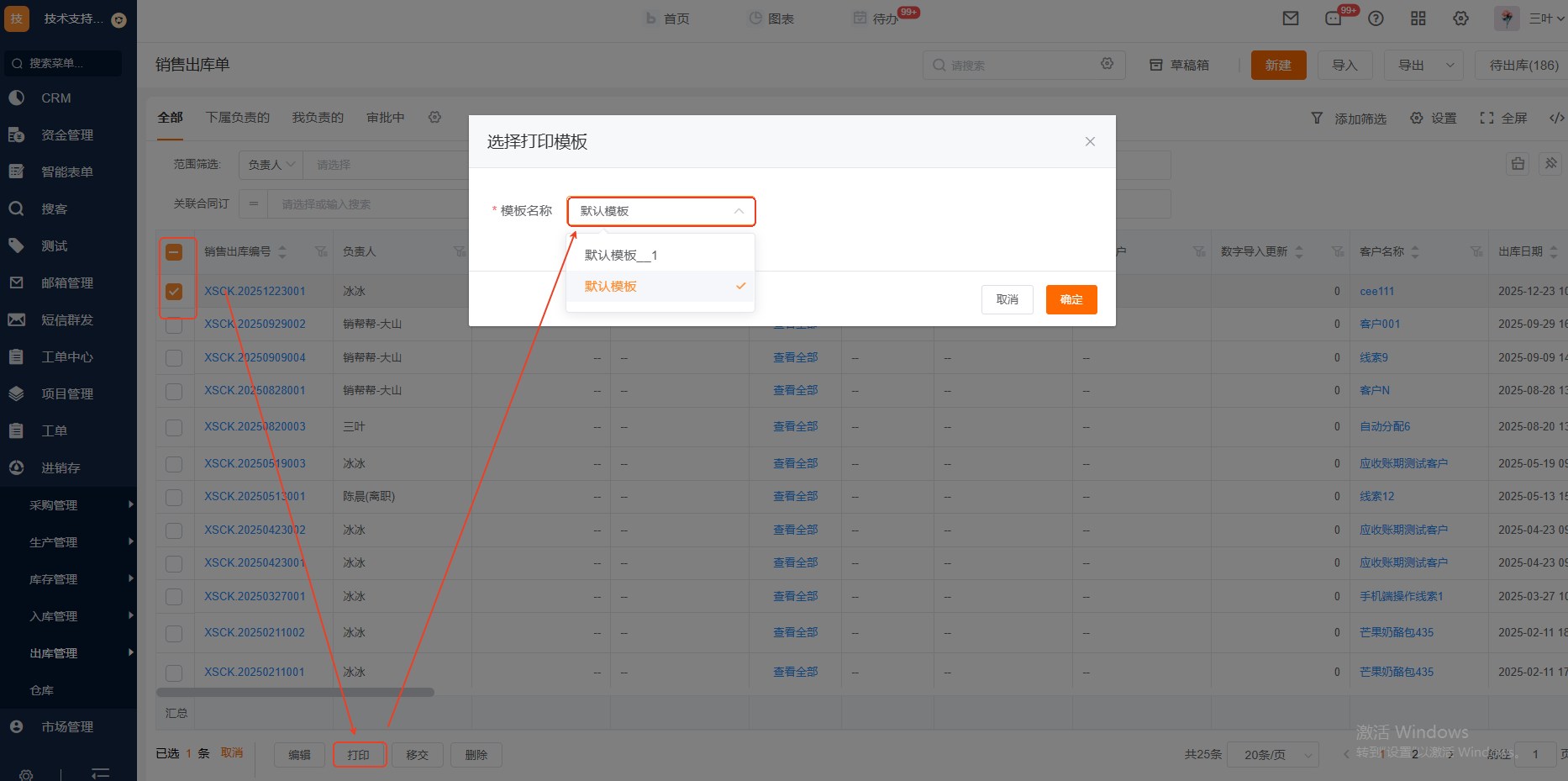The width and height of the screenshot is (1568, 781).
Task: Switch to the 我负责的 tab
Action: click(318, 118)
